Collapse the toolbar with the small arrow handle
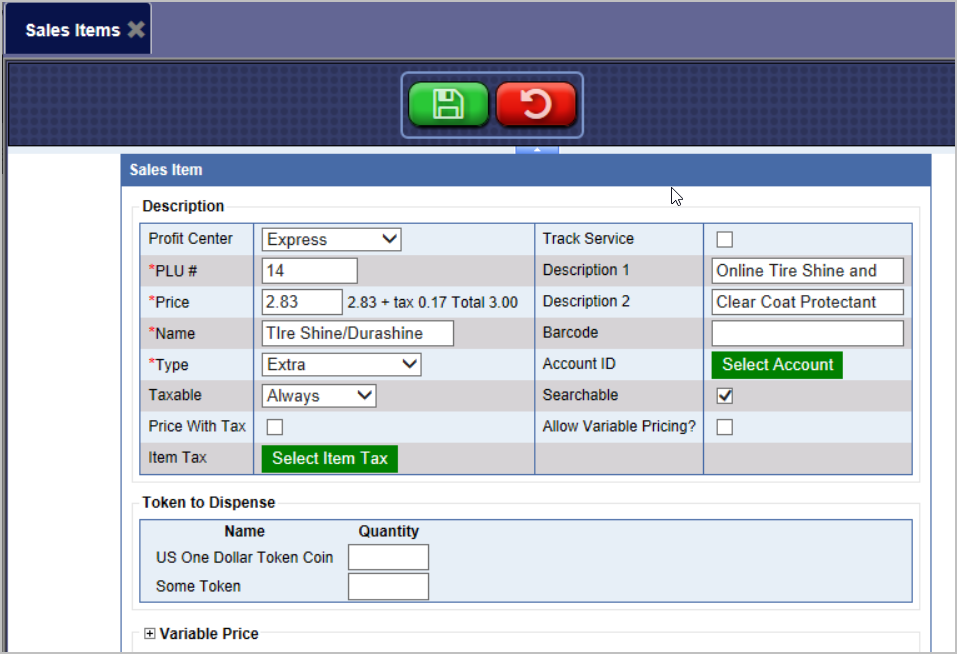This screenshot has height=654, width=957. [537, 150]
